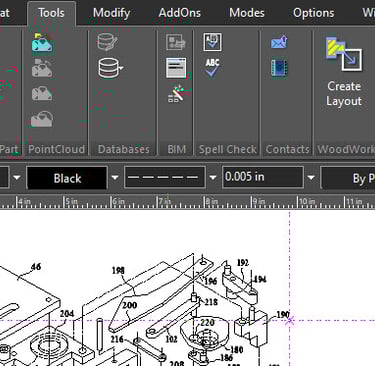375x366 pixels.
Task: Click part label 196 in drawing
Action: (211, 281)
